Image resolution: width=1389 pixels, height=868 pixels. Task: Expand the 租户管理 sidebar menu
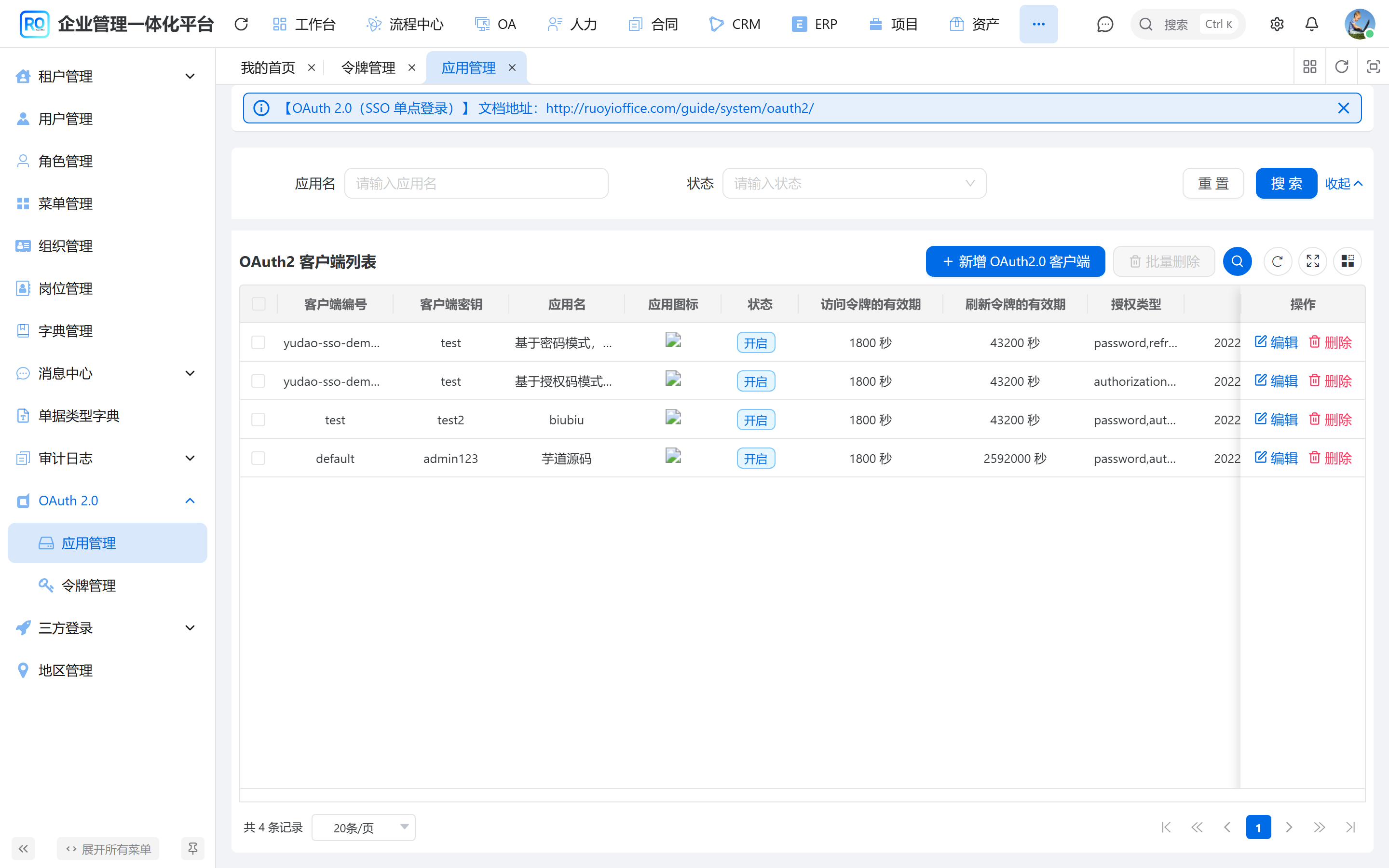point(108,76)
